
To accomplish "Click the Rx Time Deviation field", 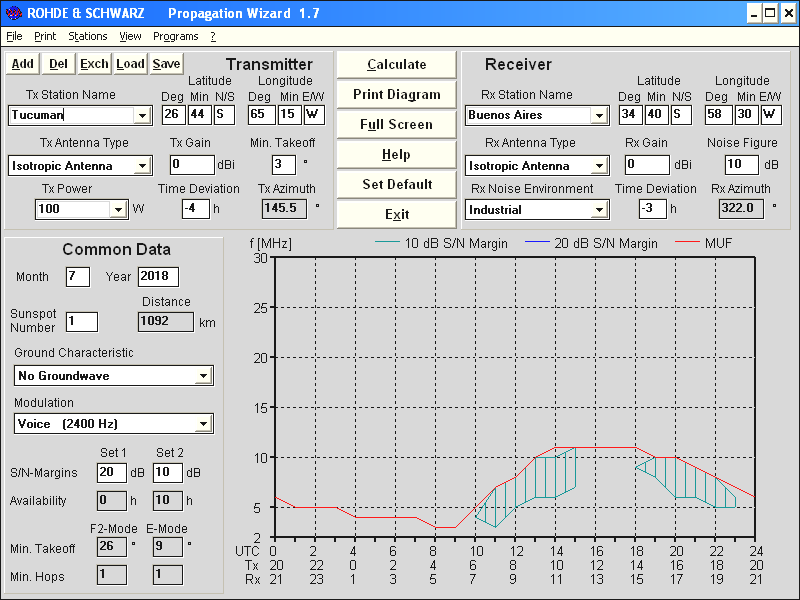I will (x=653, y=209).
